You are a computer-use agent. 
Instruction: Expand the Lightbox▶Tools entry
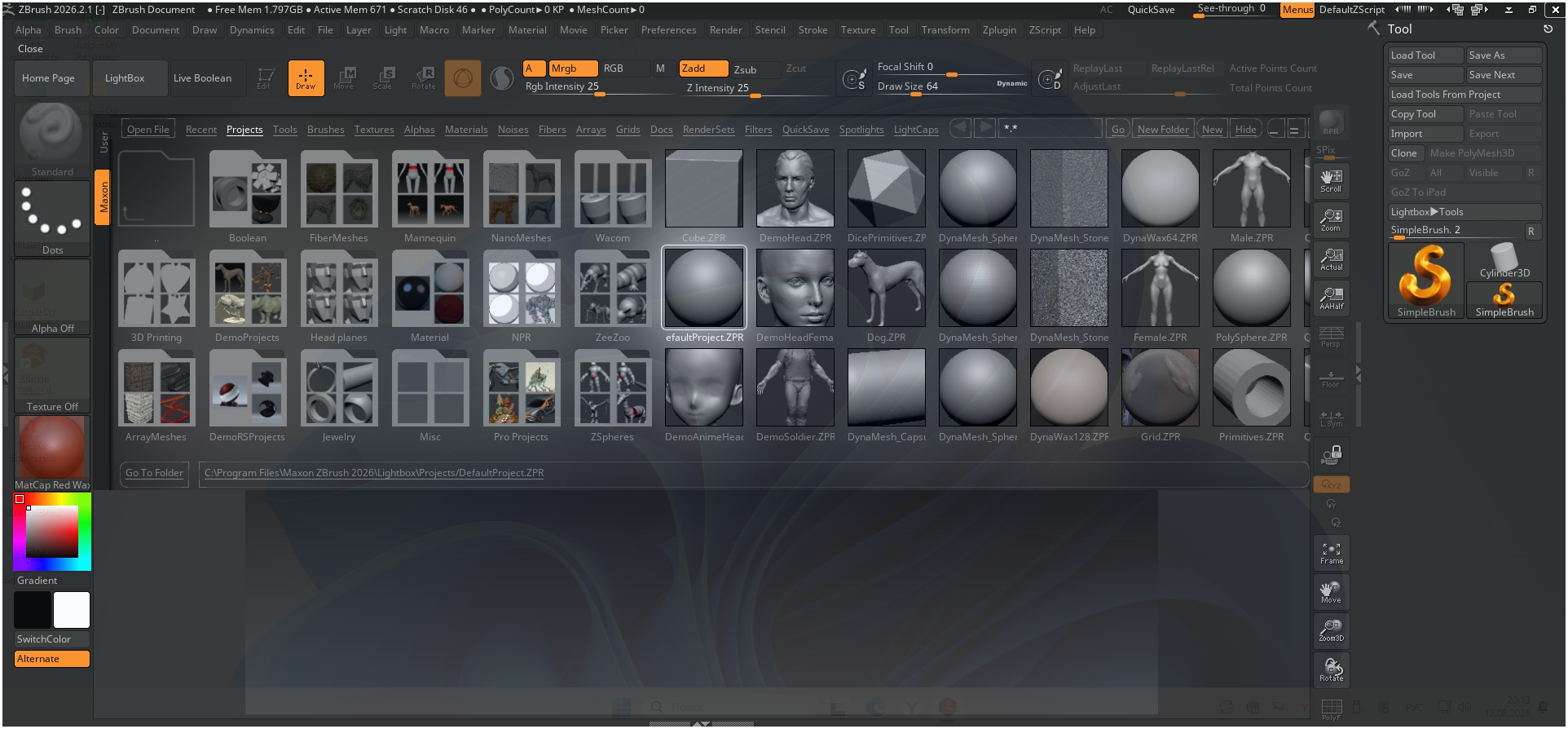click(1464, 212)
